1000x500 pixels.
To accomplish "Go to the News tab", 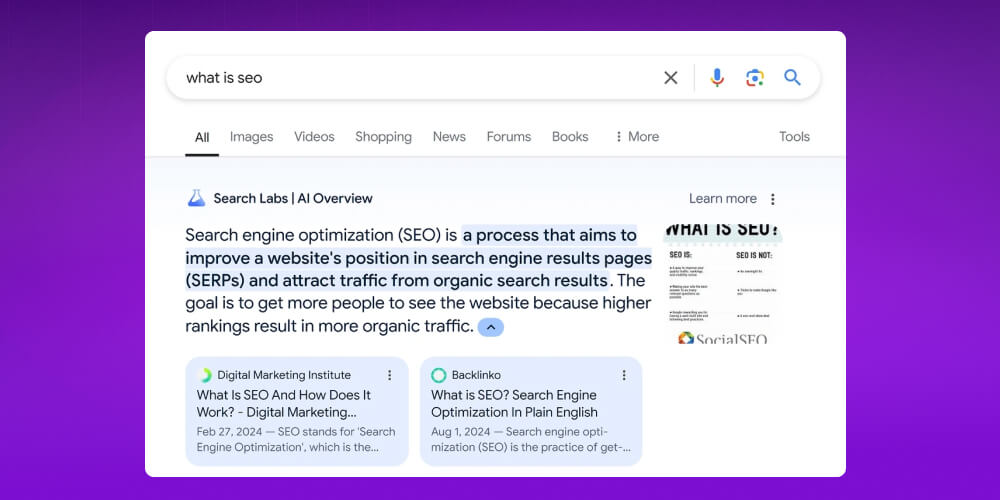I will click(x=449, y=137).
